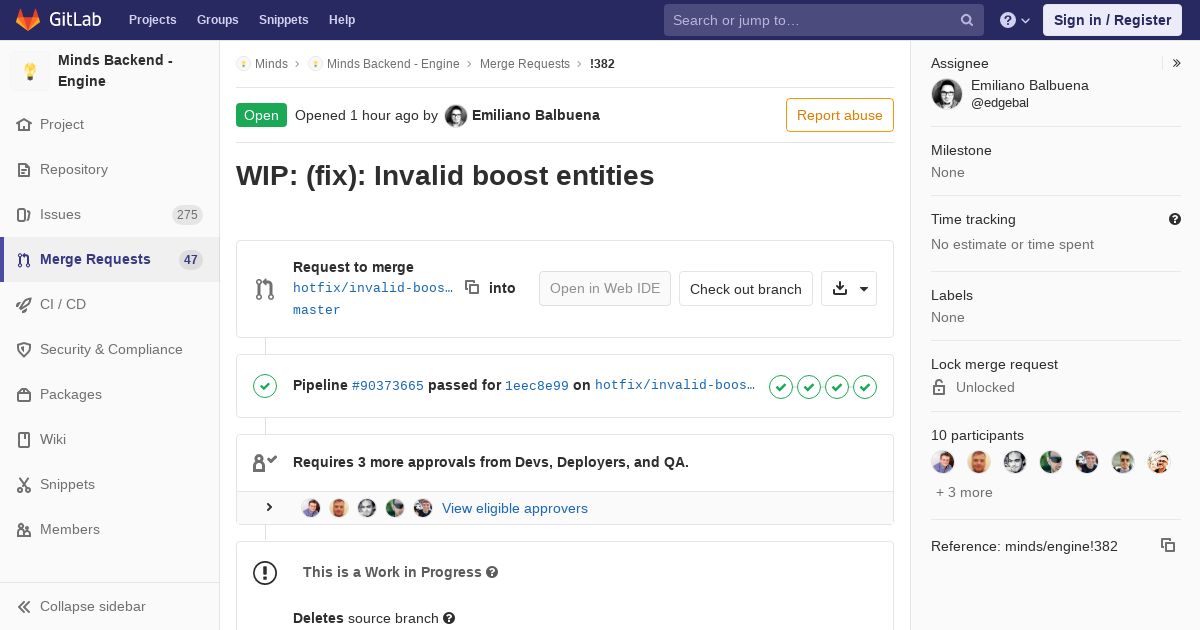Open View eligible approvers link
1200x630 pixels.
click(515, 508)
